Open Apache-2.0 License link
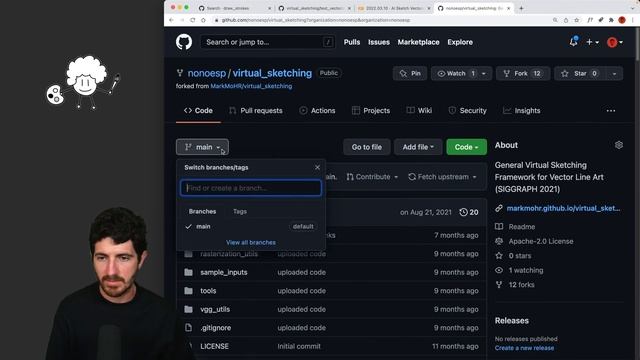Screen dimensions: 640x360 click(541, 241)
